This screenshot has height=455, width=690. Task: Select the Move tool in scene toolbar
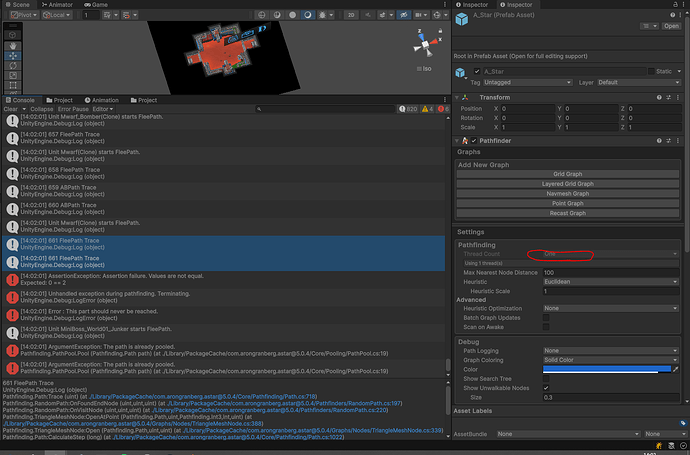tap(13, 56)
